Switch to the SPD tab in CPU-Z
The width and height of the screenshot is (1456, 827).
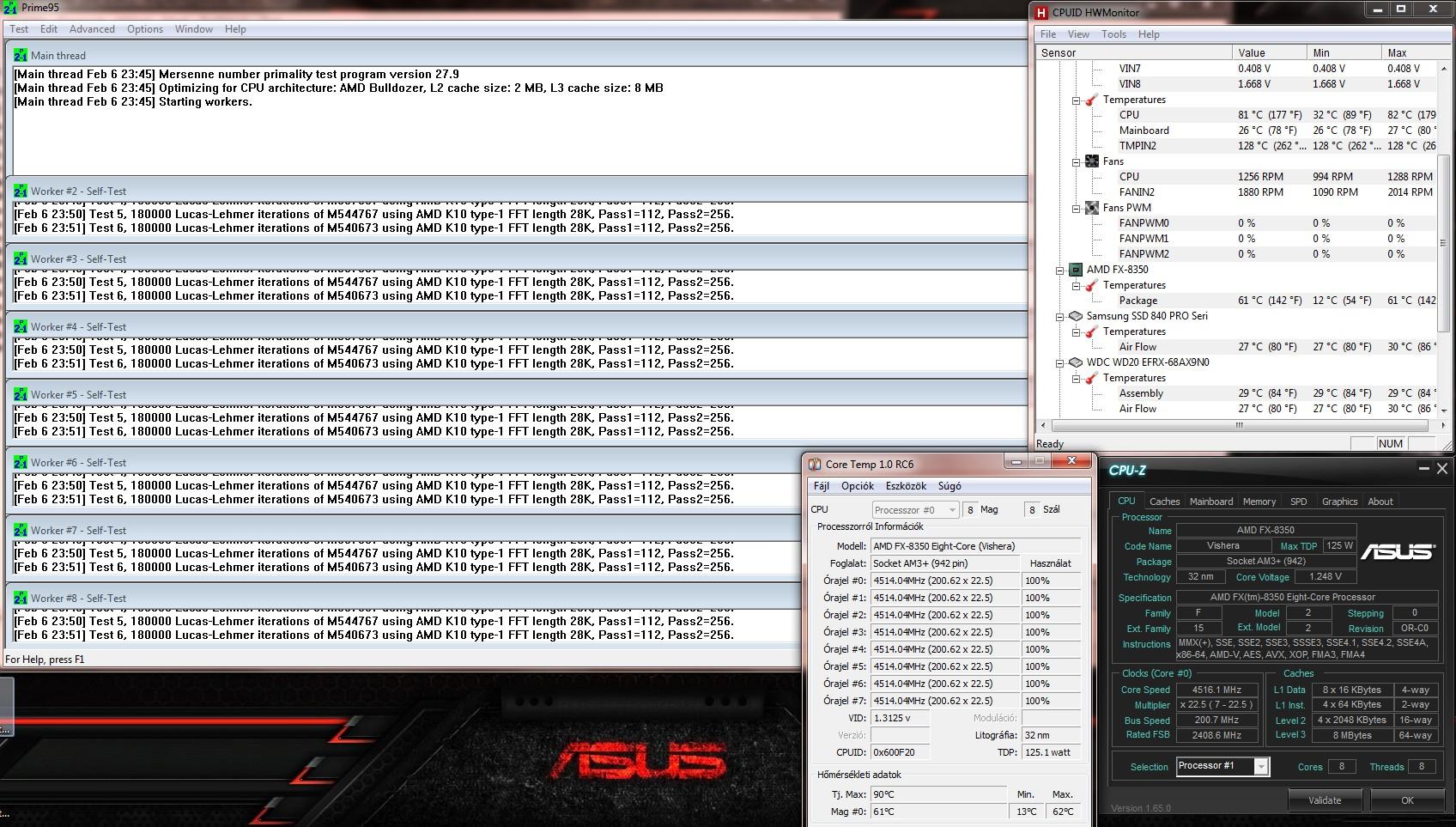pyautogui.click(x=1299, y=502)
